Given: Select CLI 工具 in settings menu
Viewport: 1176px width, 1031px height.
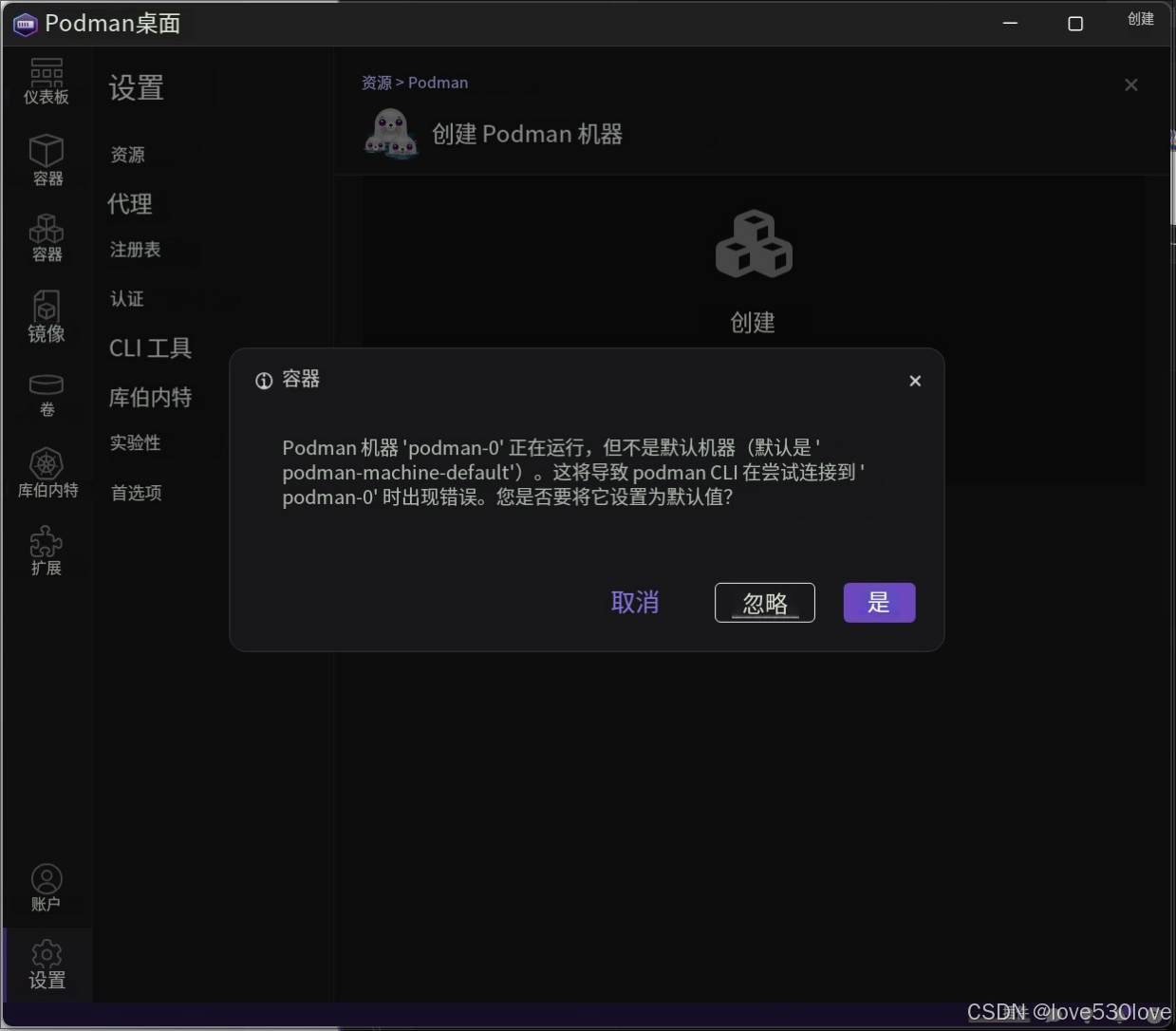Looking at the screenshot, I should point(150,348).
